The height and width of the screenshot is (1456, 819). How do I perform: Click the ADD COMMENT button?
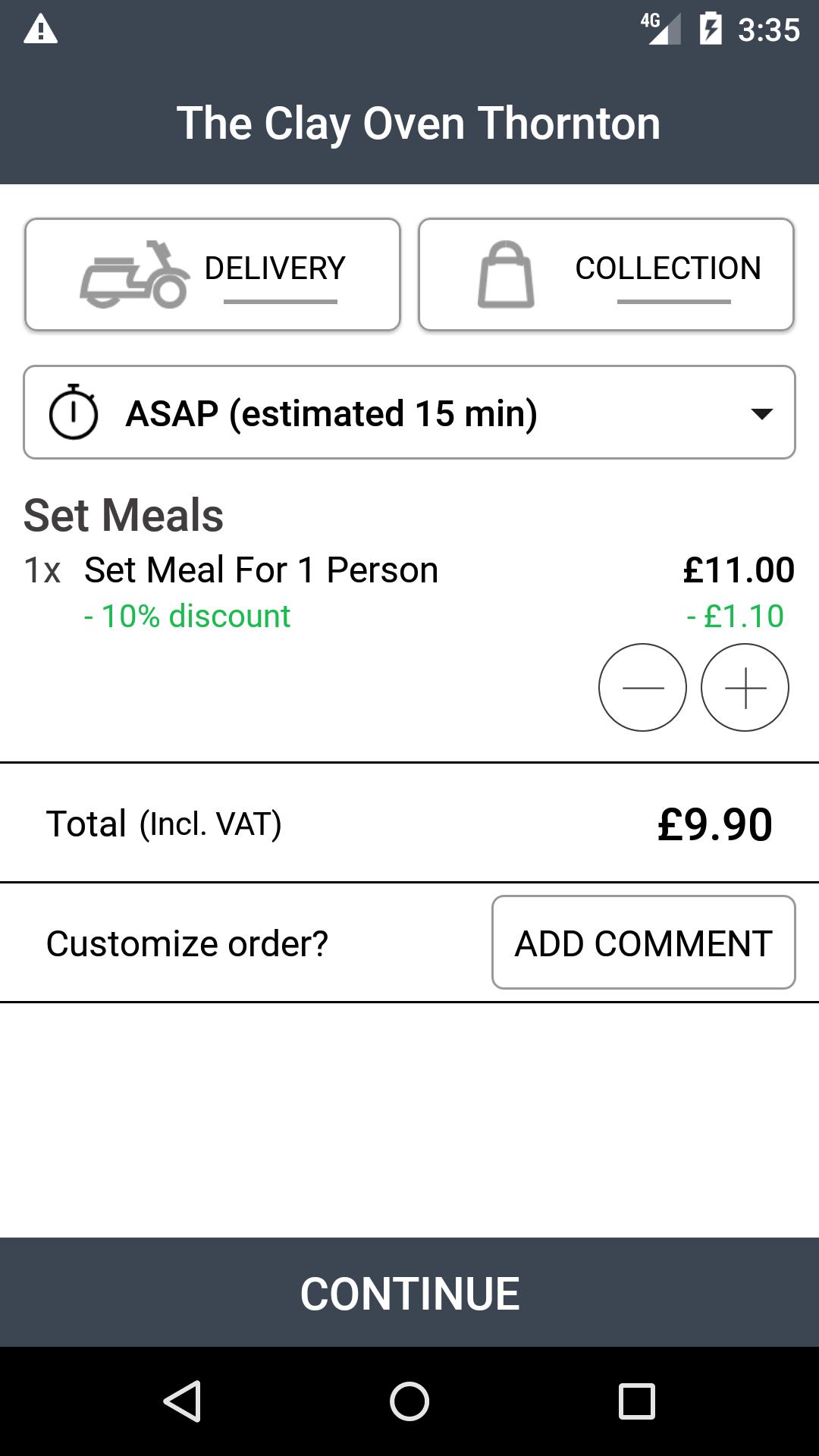pyautogui.click(x=644, y=943)
